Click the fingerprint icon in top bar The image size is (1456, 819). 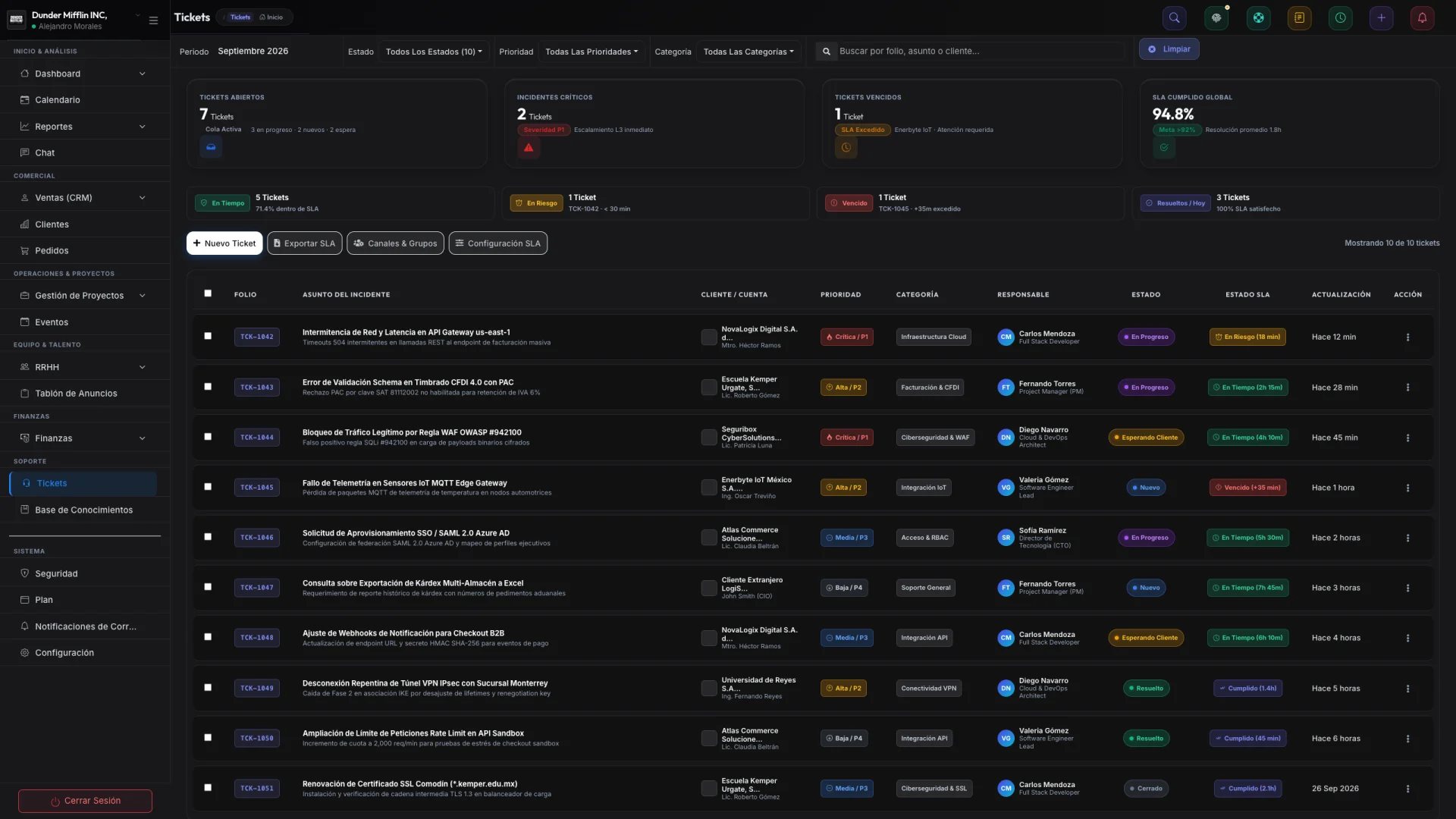click(1216, 18)
